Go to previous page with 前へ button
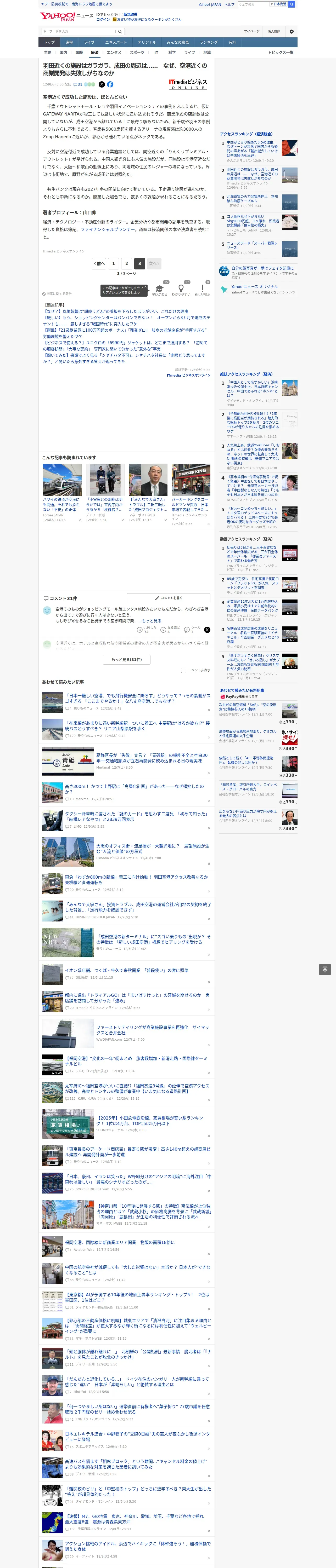336x1568 pixels. point(99,264)
